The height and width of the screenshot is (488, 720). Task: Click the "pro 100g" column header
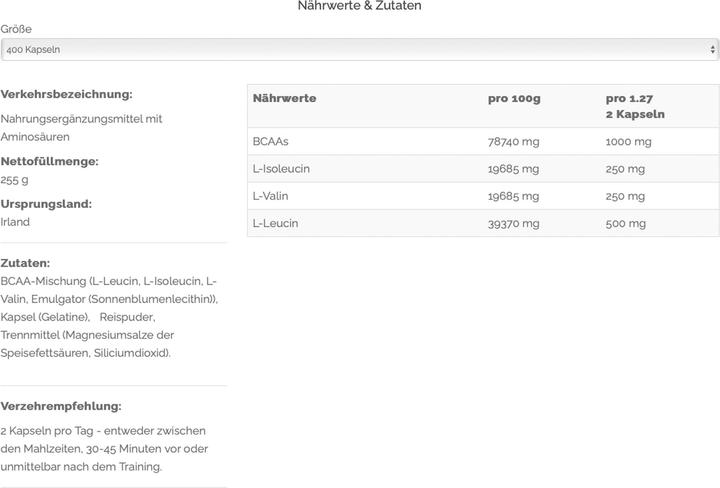[514, 98]
